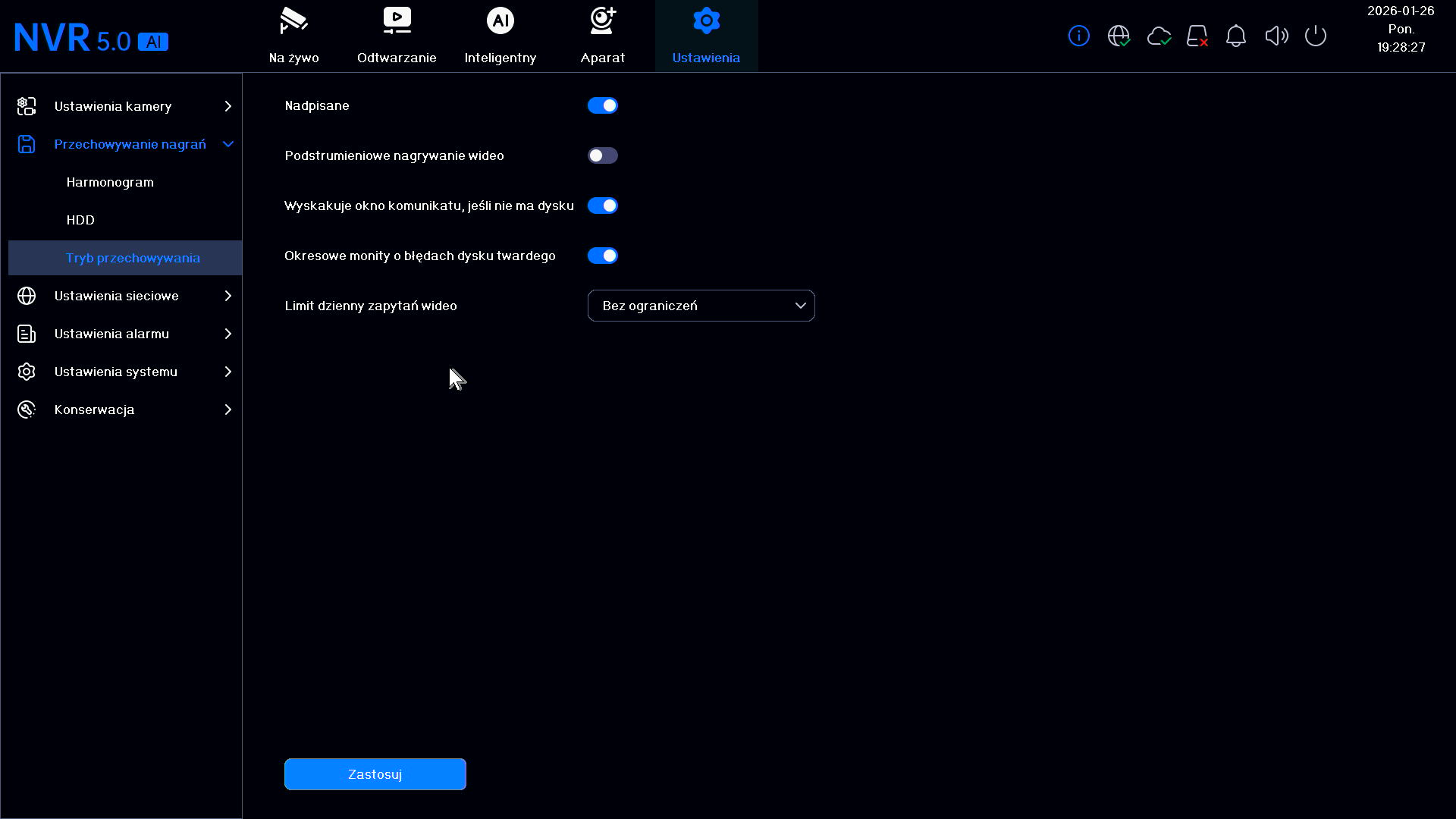Check the cloud connection status icon
The width and height of the screenshot is (1456, 819).
click(x=1159, y=36)
